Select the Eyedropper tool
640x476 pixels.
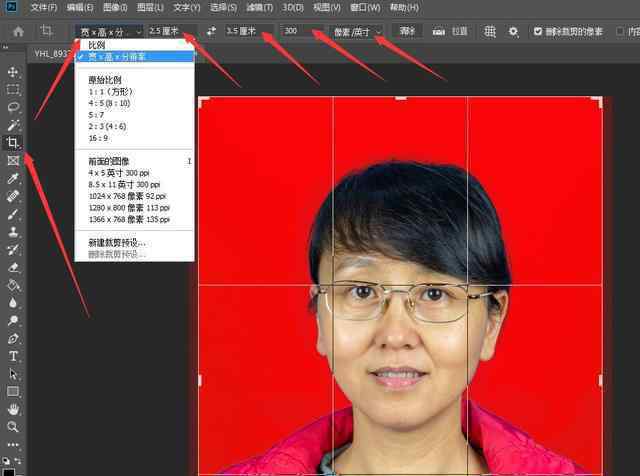13,178
